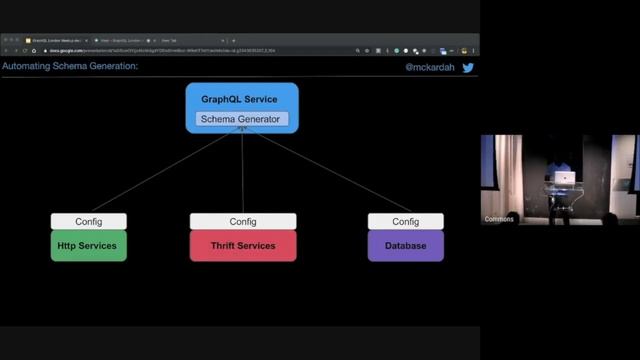Click the Twitter bird icon
Screen dimensions: 640x360
pyautogui.click(x=468, y=68)
